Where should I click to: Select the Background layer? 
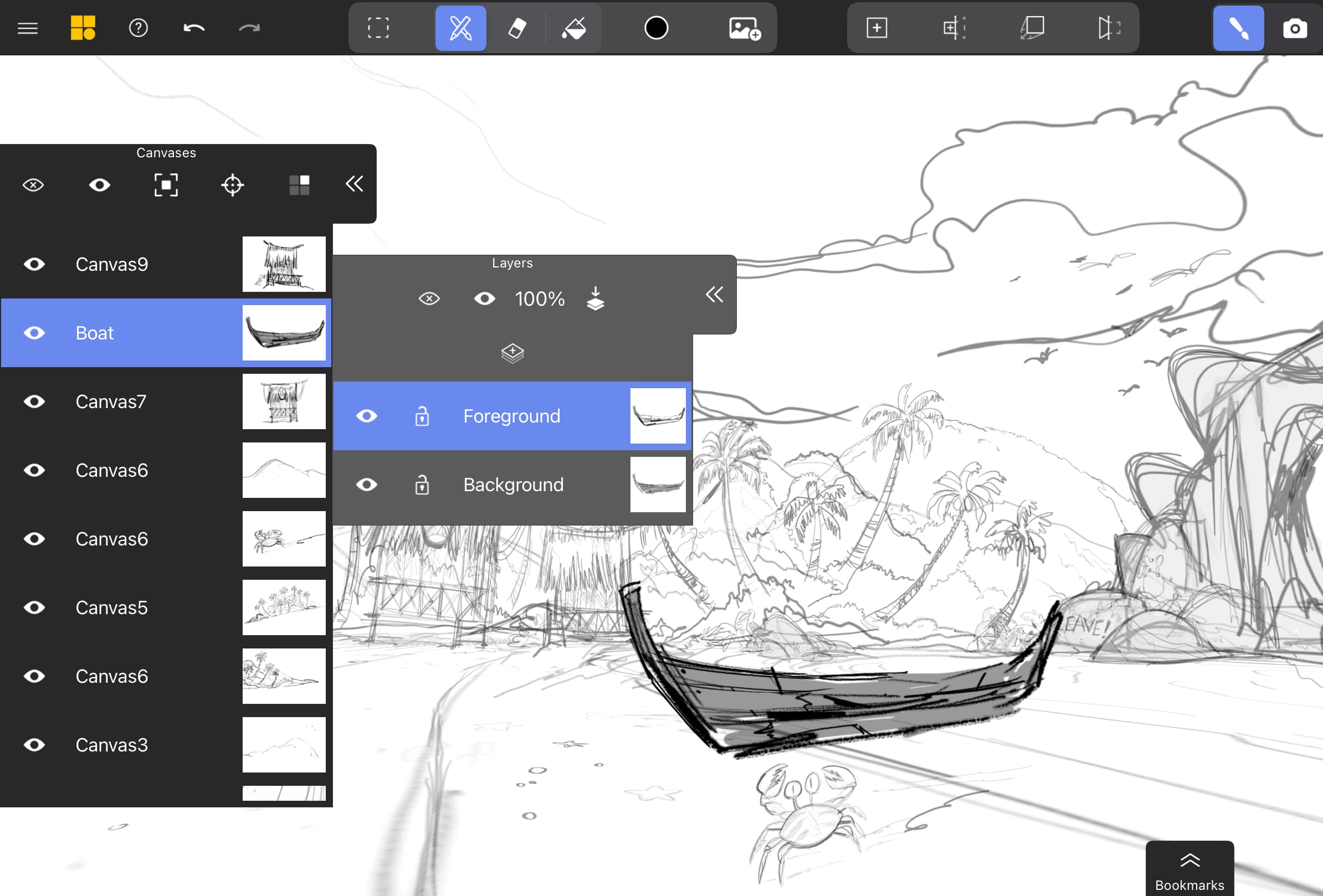pos(512,485)
